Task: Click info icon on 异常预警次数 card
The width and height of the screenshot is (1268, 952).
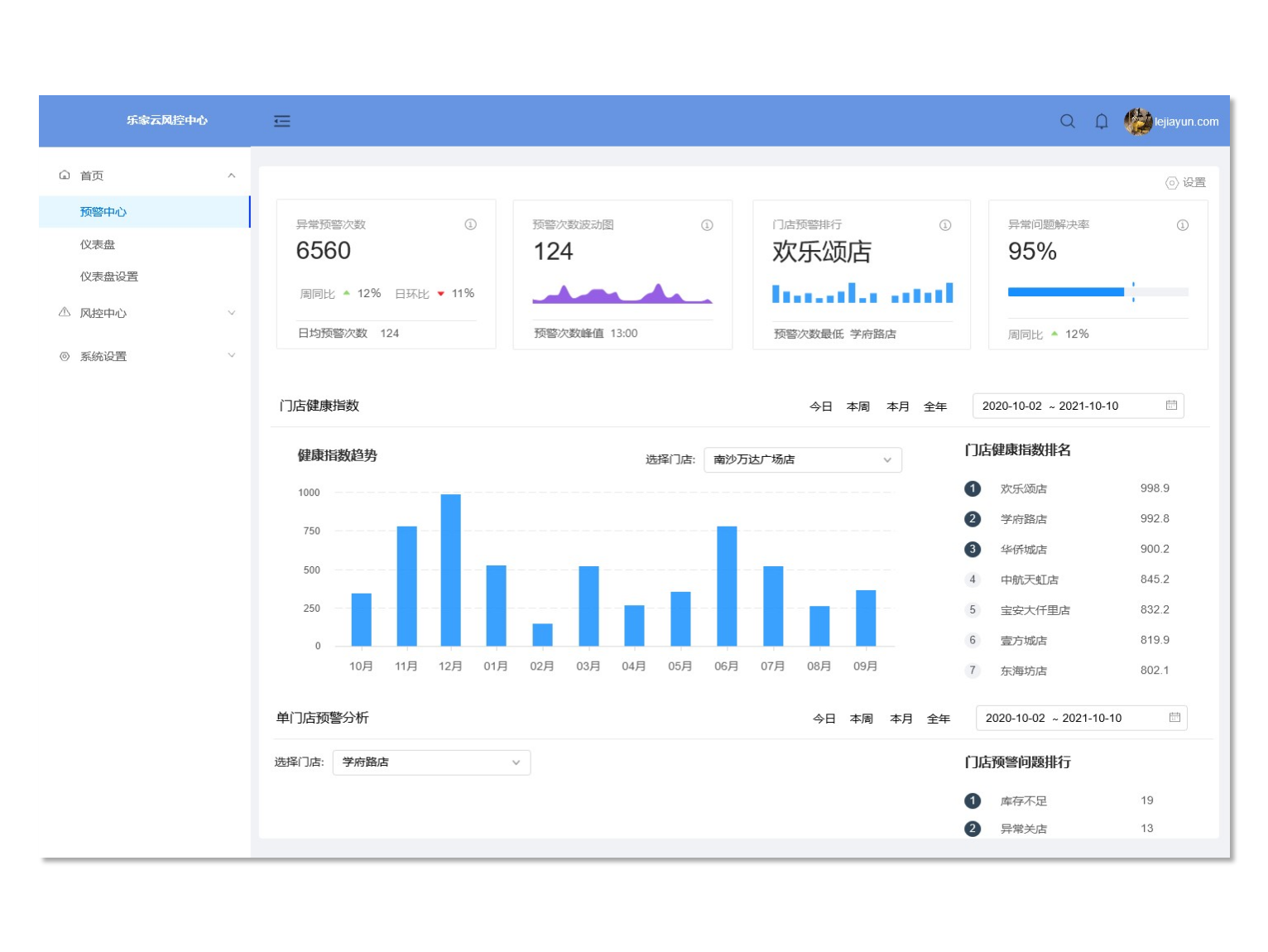Action: 470,224
